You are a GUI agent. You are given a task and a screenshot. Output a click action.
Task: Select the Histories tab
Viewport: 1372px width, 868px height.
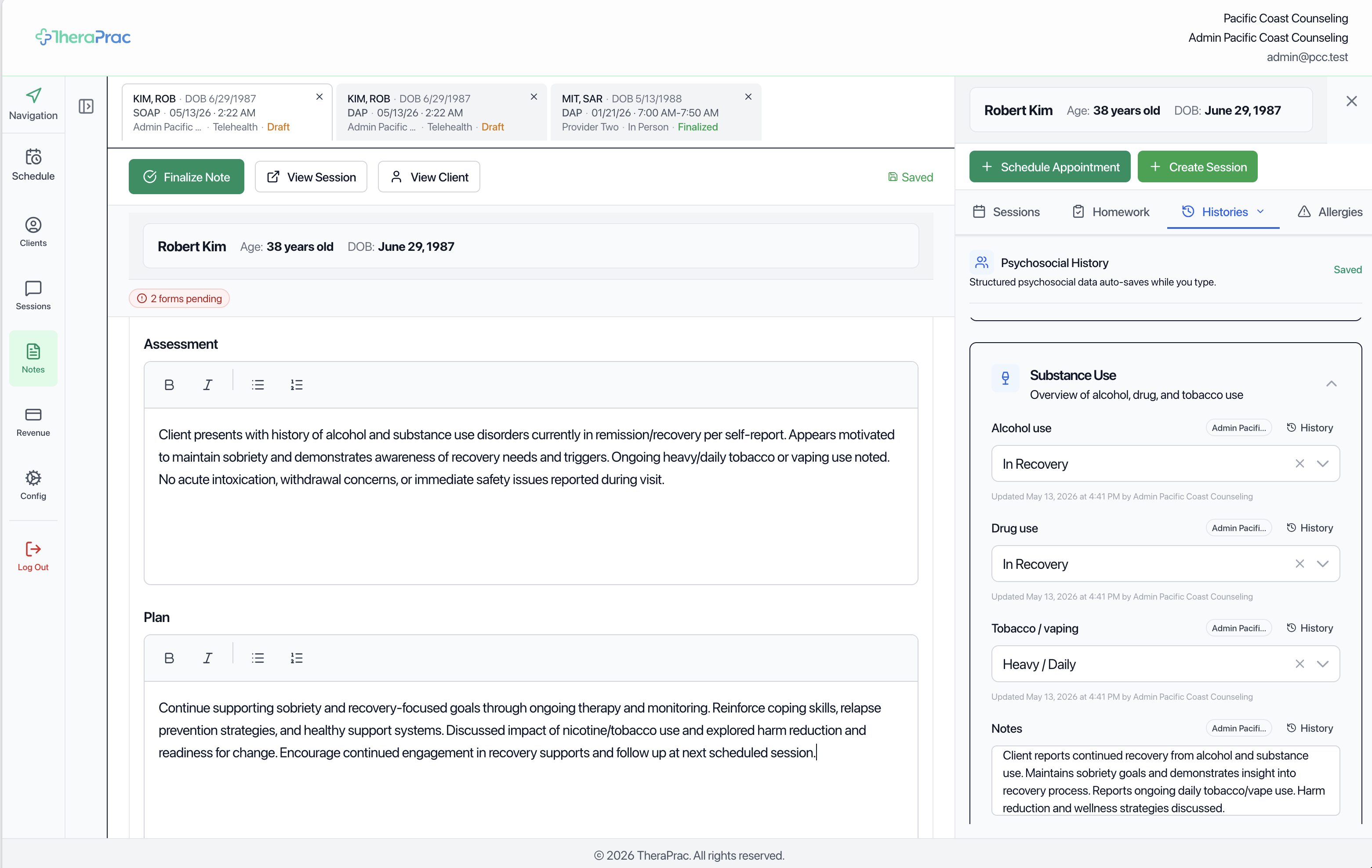1223,212
